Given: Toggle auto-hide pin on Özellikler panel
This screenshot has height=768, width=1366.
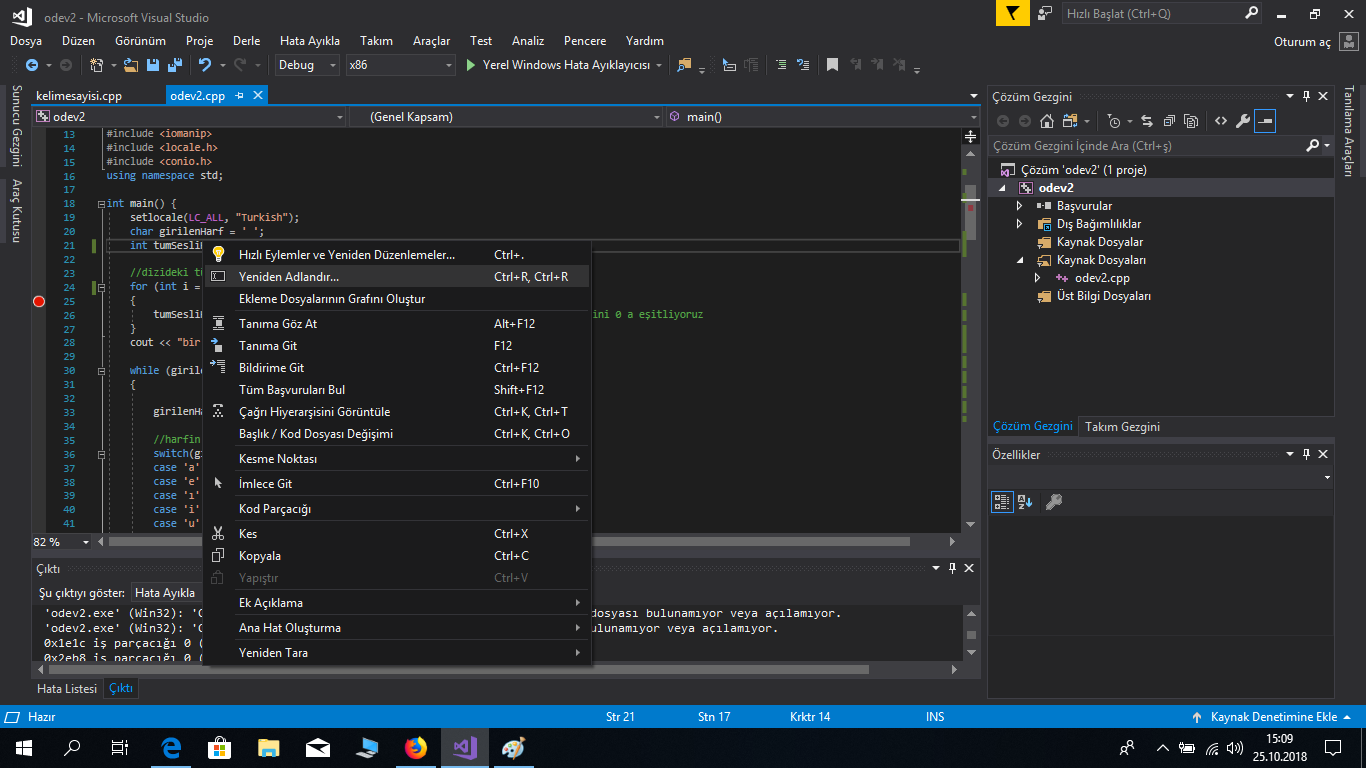Looking at the screenshot, I should 1306,454.
